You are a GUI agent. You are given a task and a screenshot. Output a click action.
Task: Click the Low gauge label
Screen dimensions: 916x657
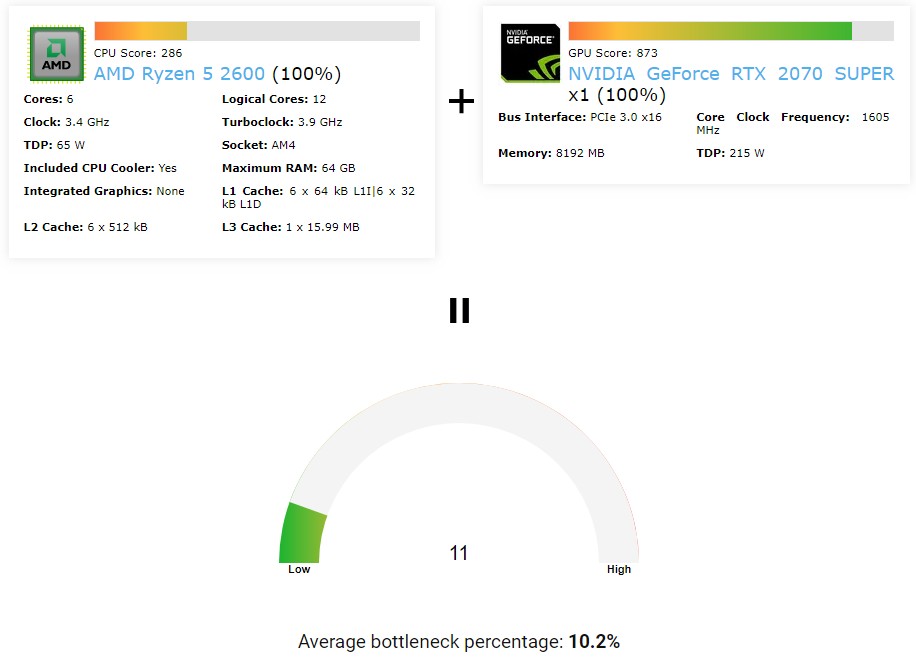[x=299, y=569]
